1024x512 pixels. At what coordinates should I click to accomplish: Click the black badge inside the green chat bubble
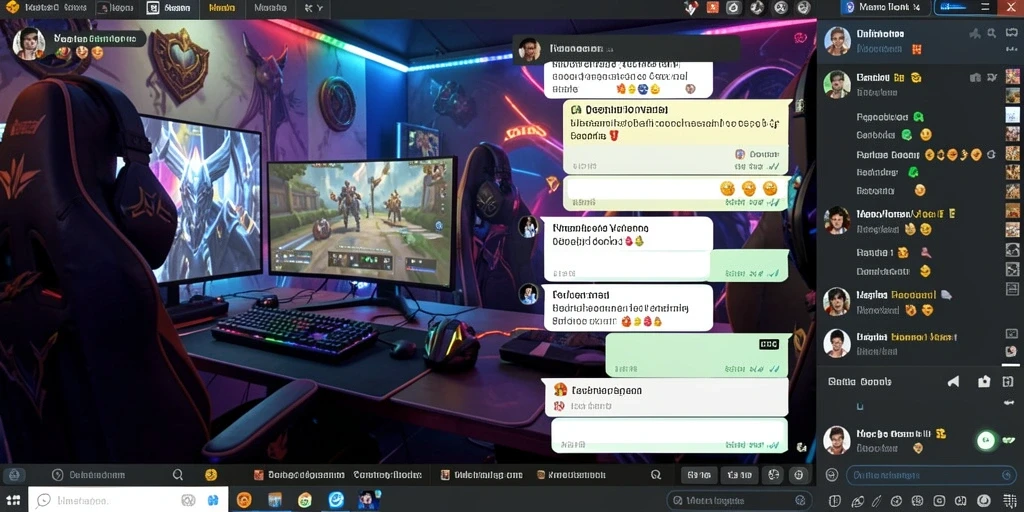click(769, 344)
